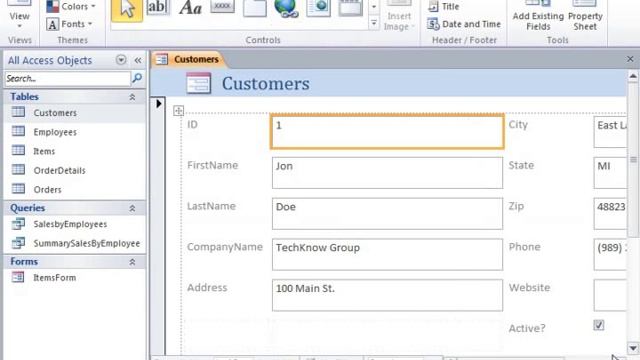The height and width of the screenshot is (360, 640).
Task: Click the FirstName label
Action: [x=213, y=165]
